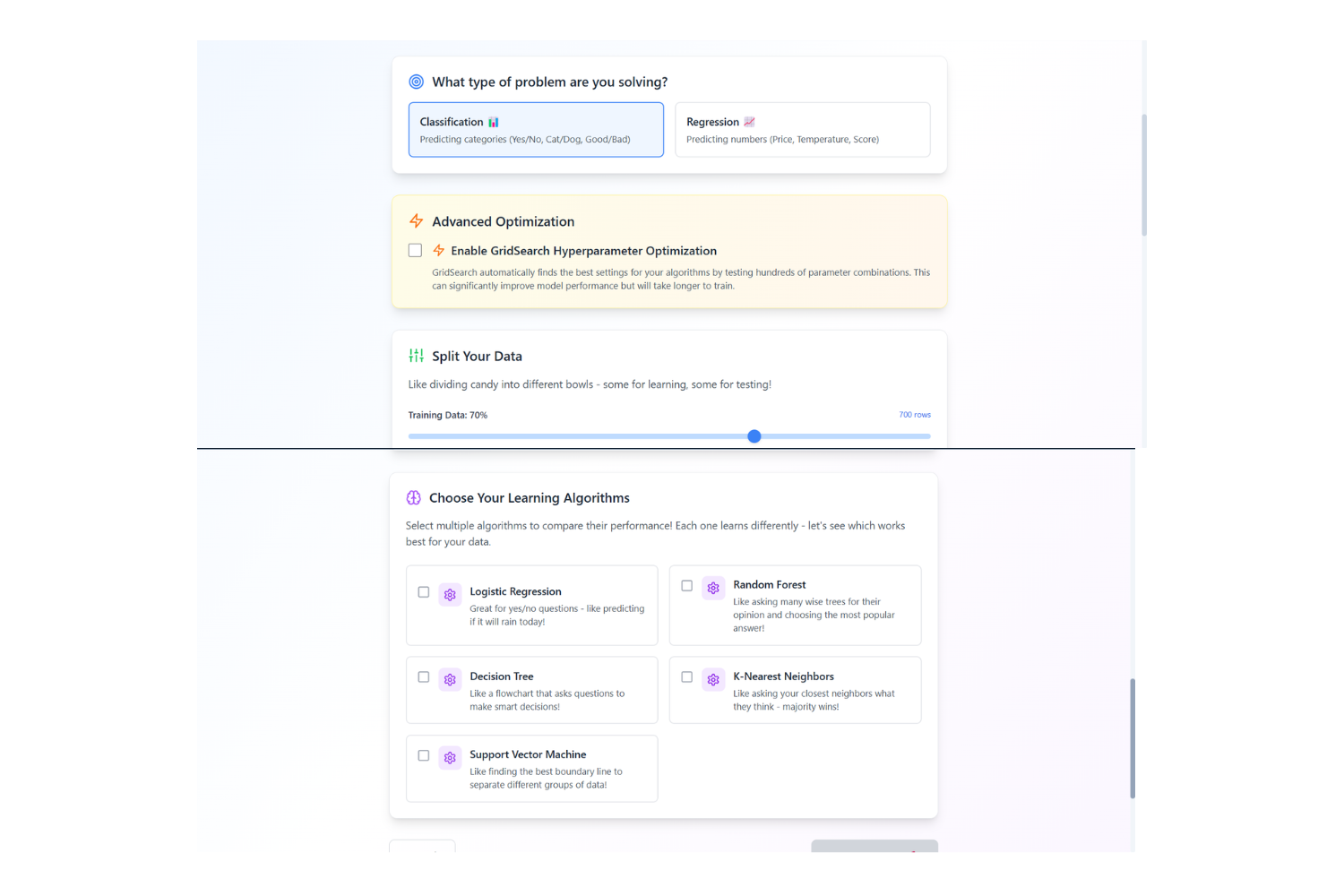Click the target icon beside problem type heading
This screenshot has width=1344, height=896.
417,82
